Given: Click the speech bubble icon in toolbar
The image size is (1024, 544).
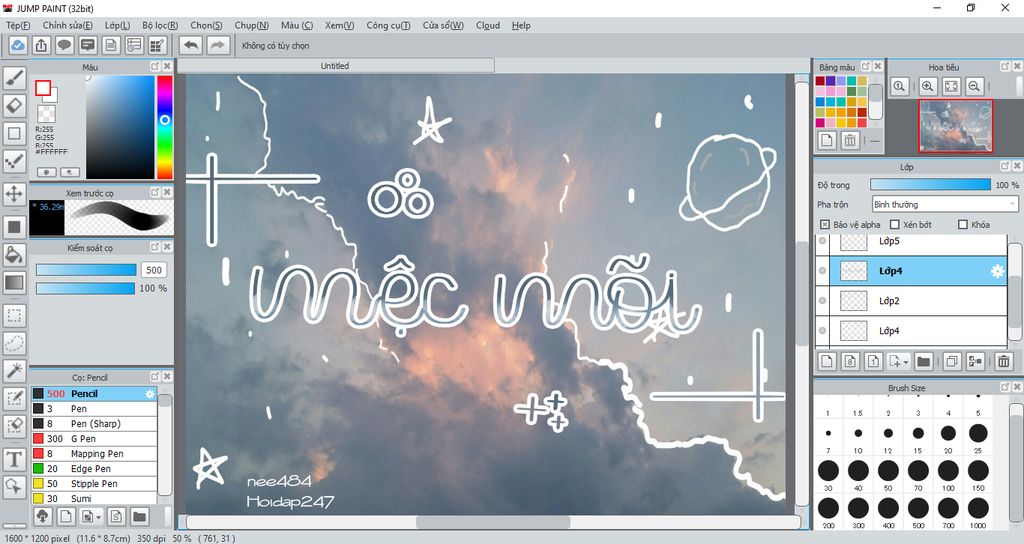Looking at the screenshot, I should [64, 45].
